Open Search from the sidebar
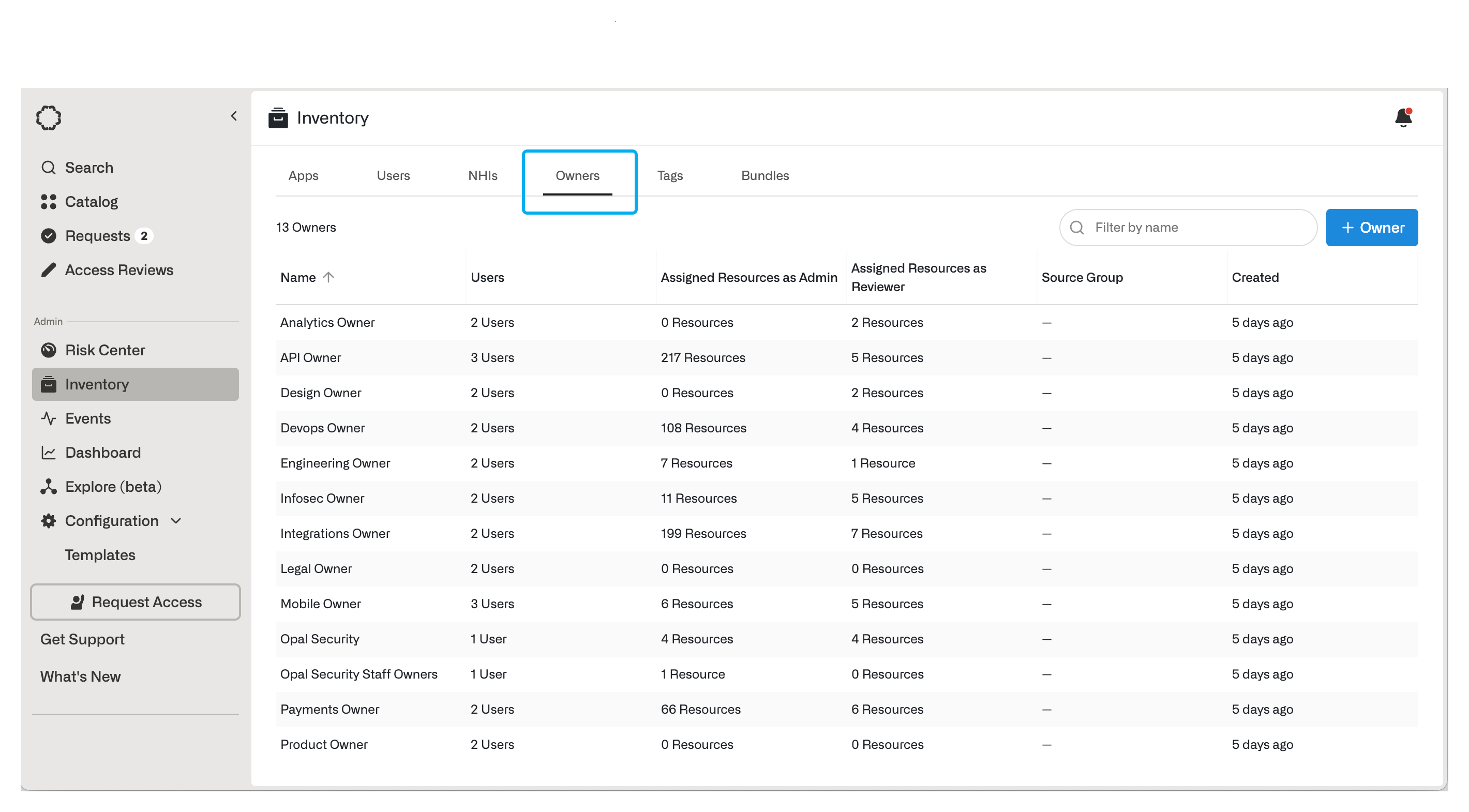Screen dimensions: 1469x812 tap(89, 168)
